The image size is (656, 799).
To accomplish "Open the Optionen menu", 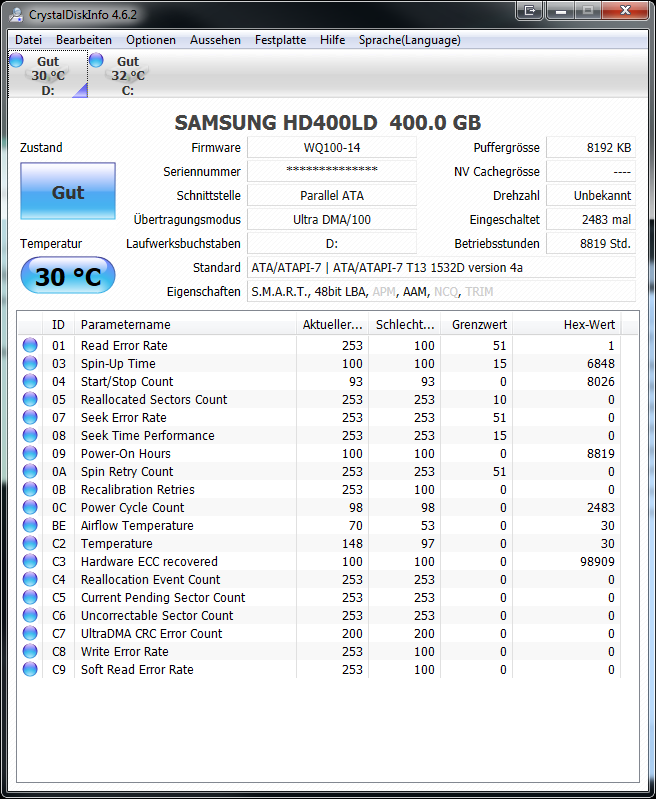I will coord(151,40).
